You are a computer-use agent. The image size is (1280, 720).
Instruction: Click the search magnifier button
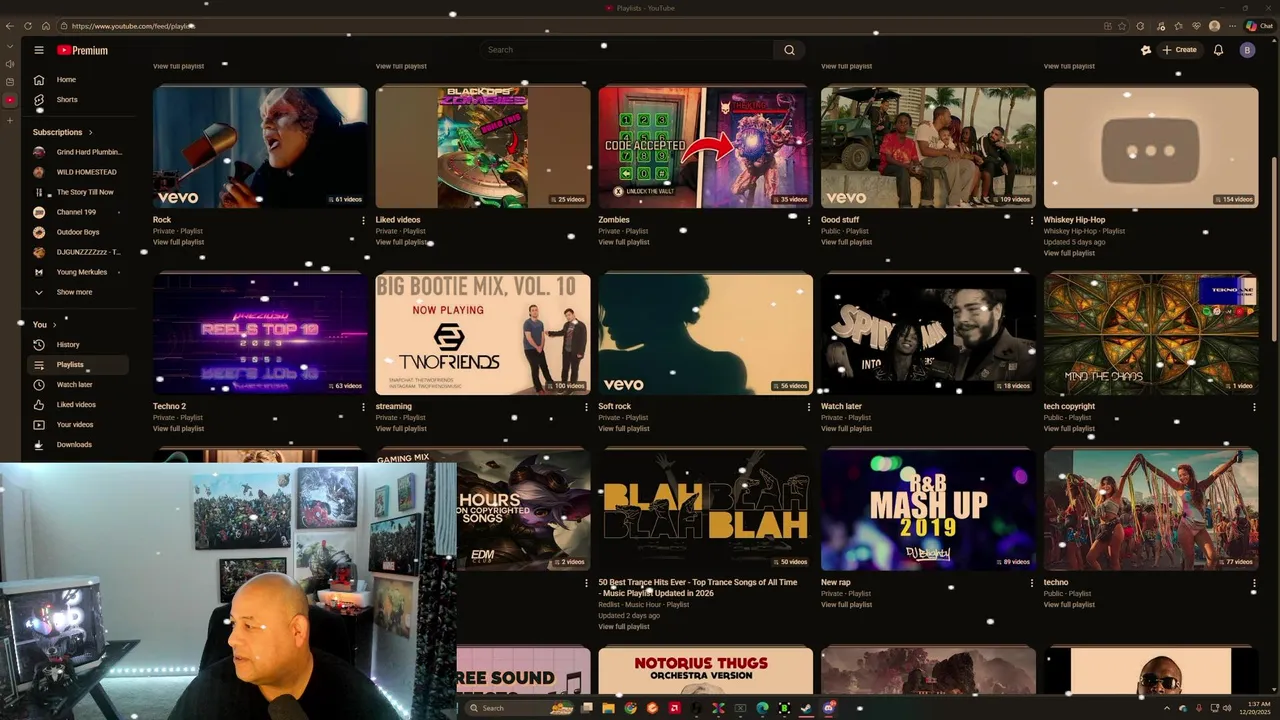pyautogui.click(x=789, y=50)
